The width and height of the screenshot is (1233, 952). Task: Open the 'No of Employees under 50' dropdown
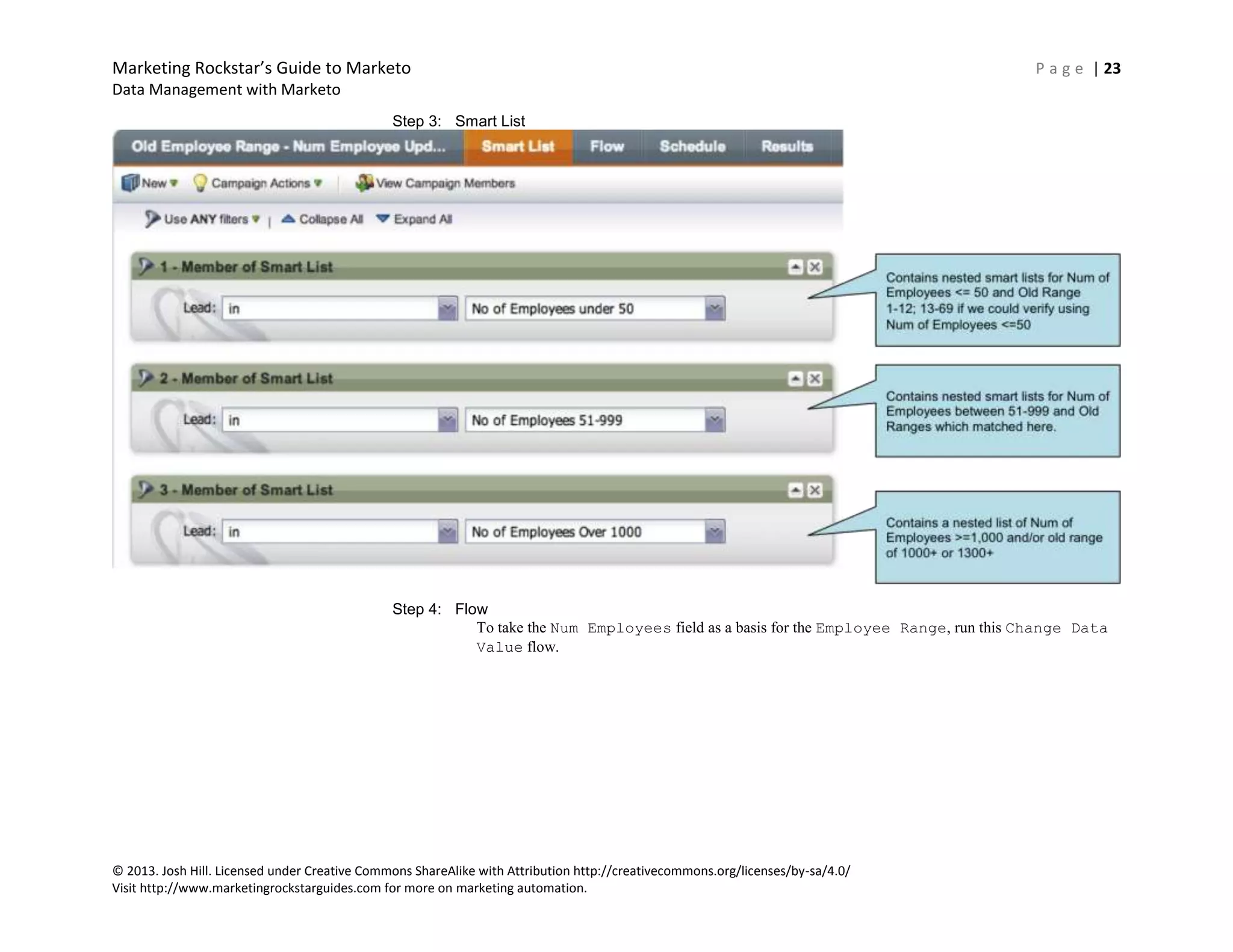(715, 309)
